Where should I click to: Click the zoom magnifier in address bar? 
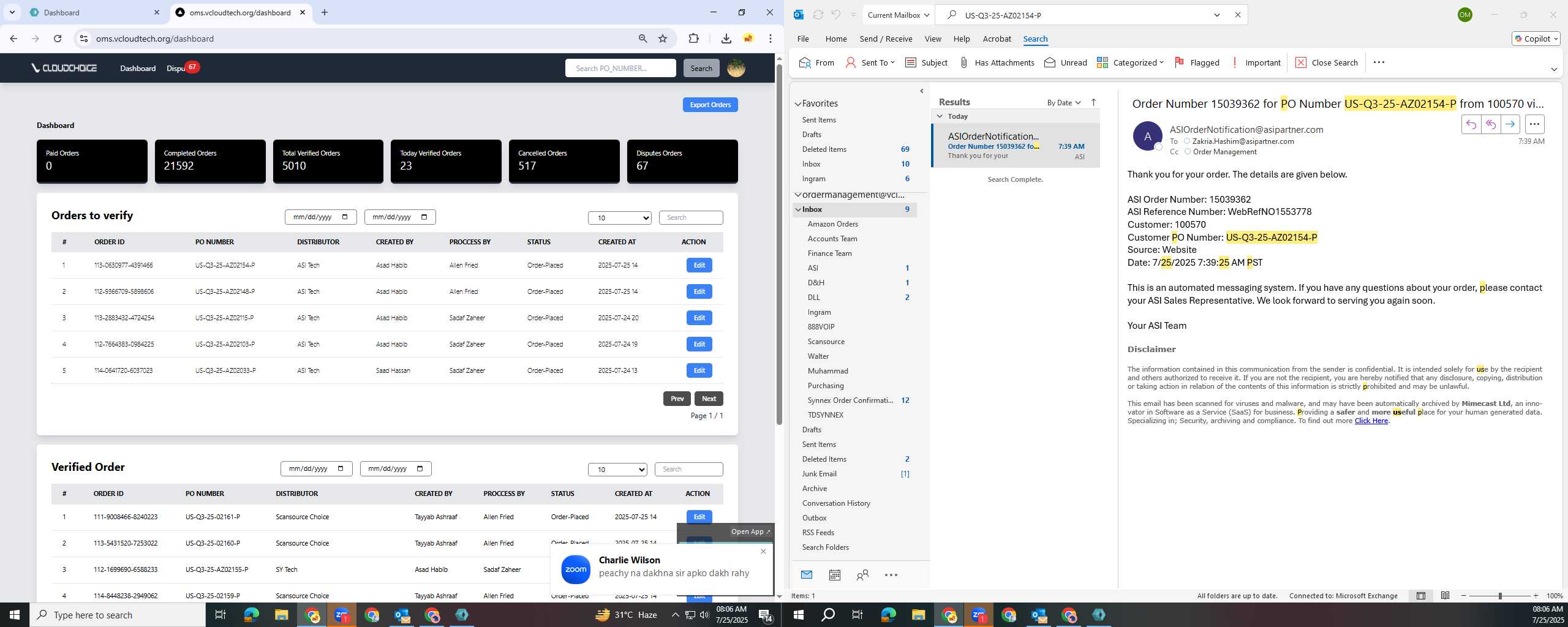[643, 39]
